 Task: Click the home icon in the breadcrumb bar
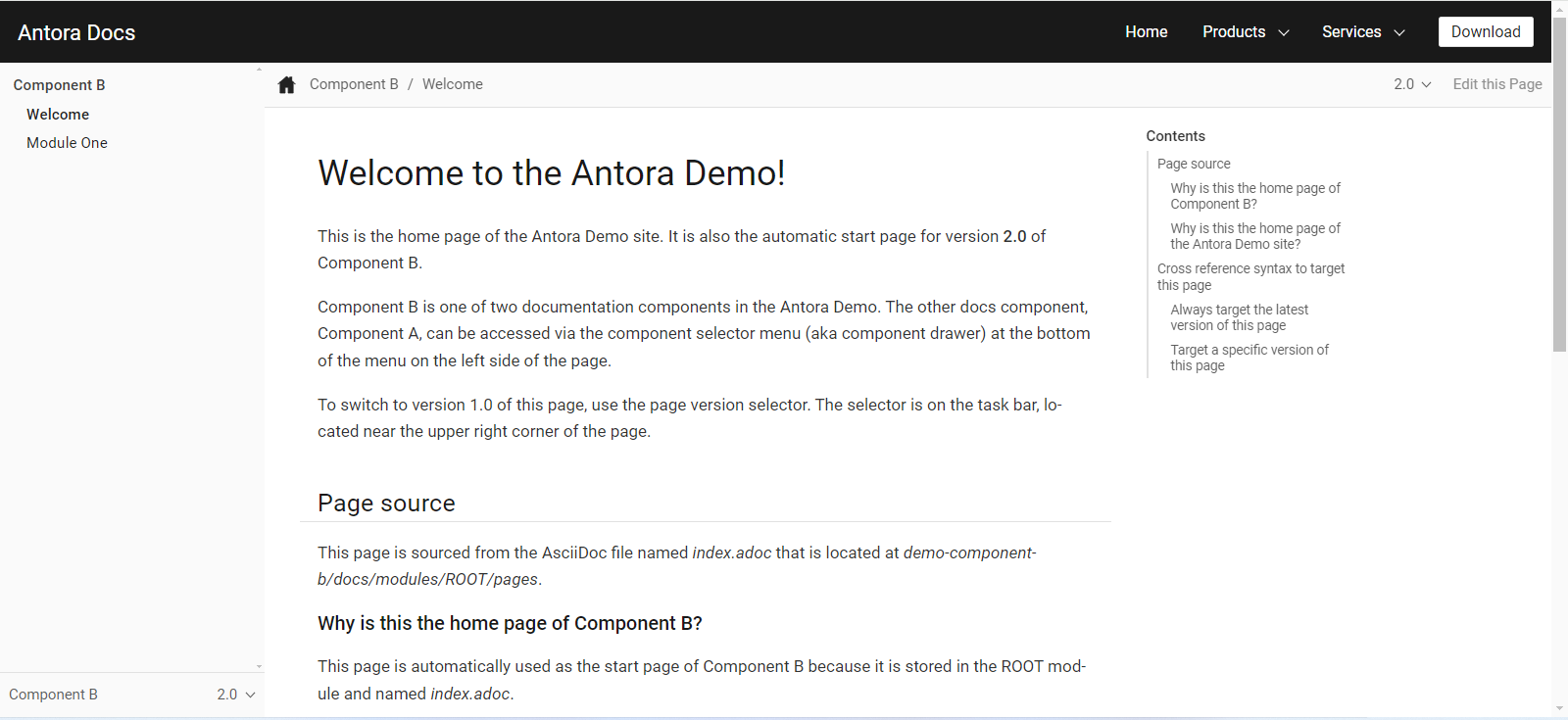286,84
